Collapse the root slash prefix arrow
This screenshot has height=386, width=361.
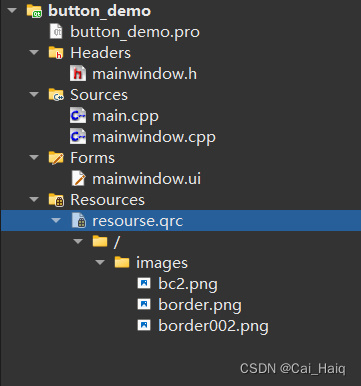[x=78, y=241]
